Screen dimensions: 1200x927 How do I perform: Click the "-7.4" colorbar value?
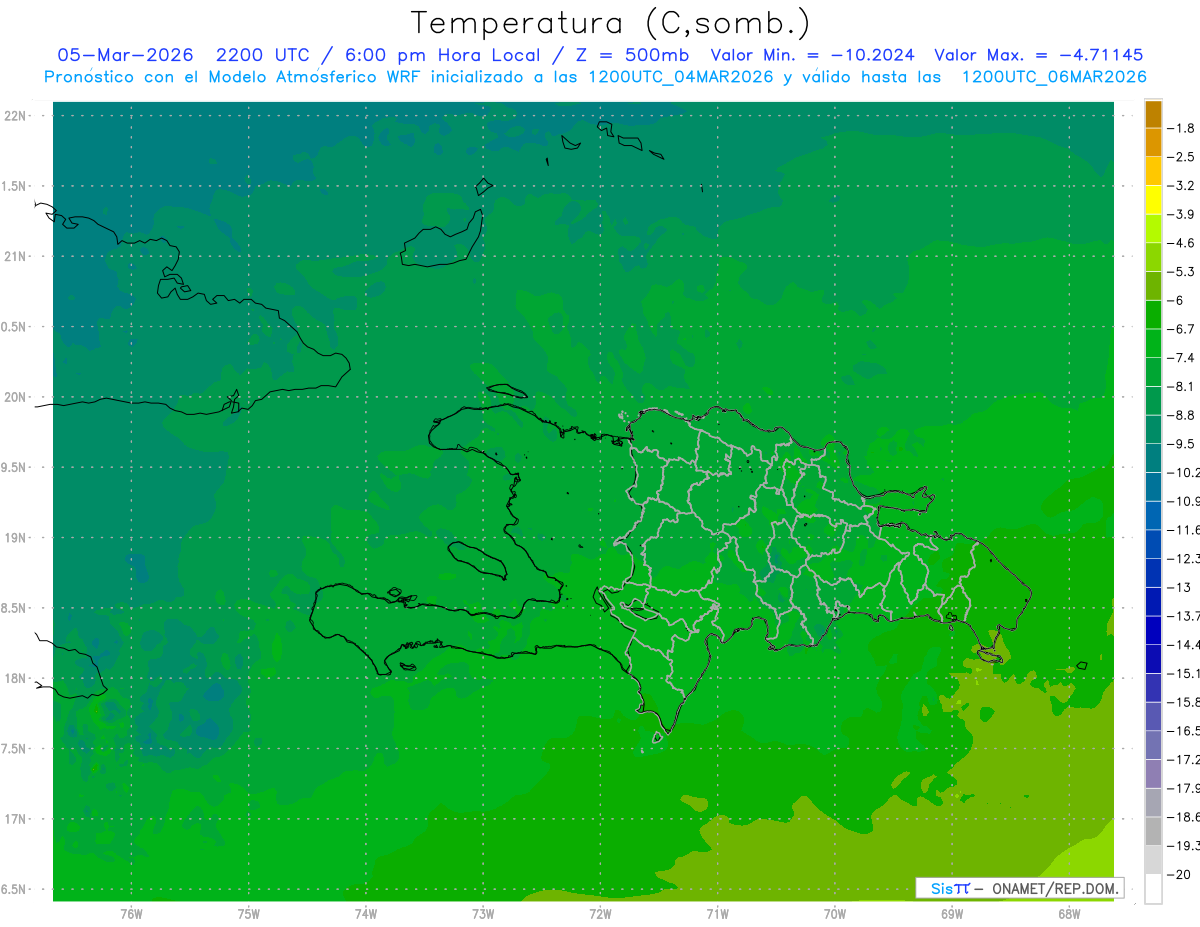1182,358
